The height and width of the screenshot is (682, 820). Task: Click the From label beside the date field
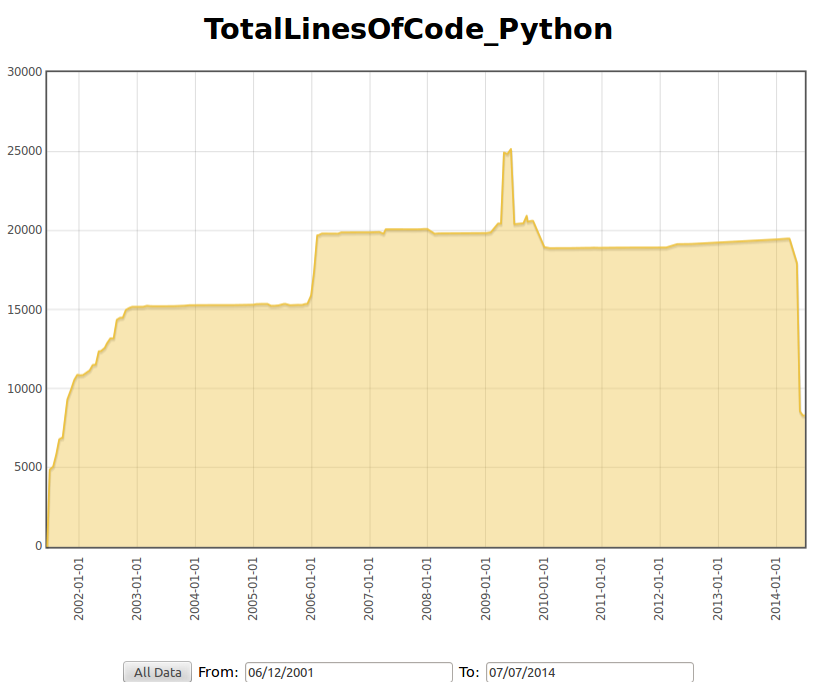[217, 671]
